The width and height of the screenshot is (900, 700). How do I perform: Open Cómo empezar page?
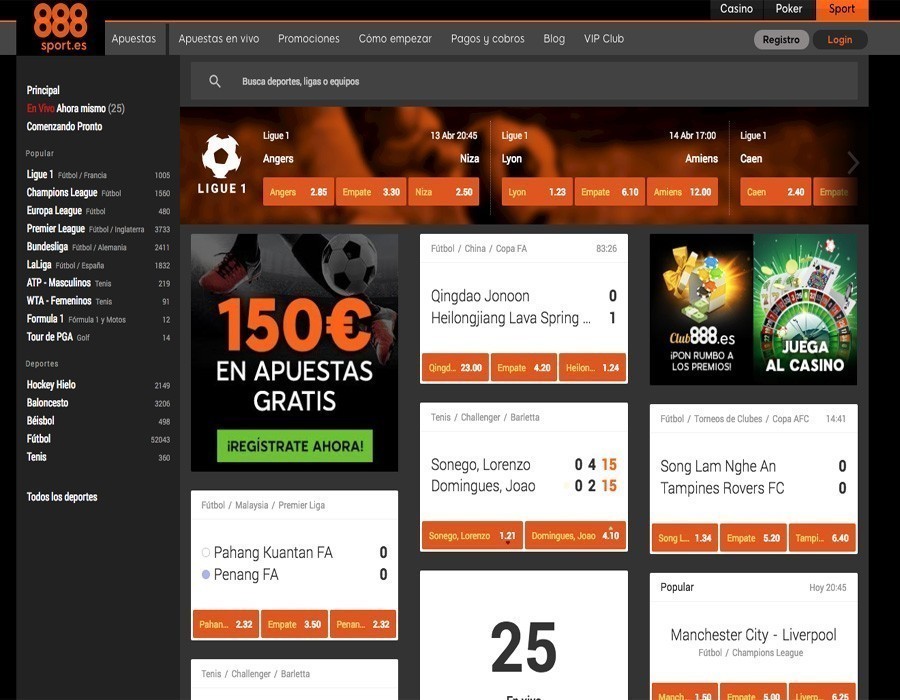[395, 38]
